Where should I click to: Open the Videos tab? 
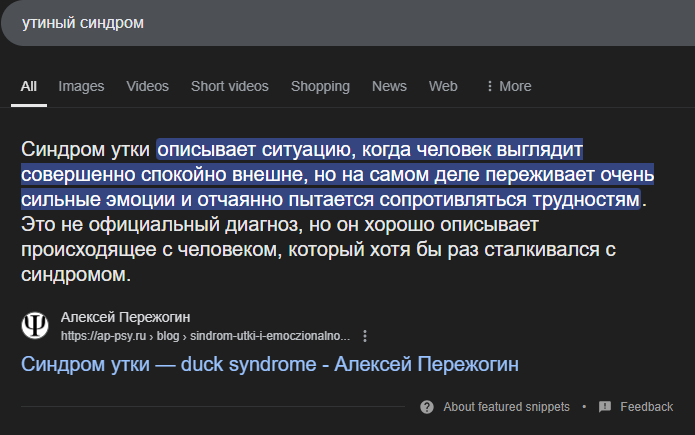pyautogui.click(x=148, y=86)
